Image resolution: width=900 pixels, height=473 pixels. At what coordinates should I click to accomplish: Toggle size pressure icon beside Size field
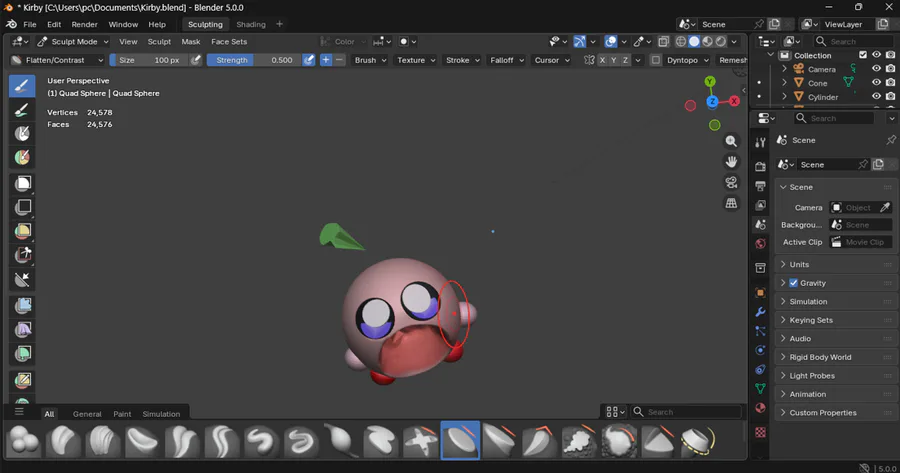[x=196, y=60]
